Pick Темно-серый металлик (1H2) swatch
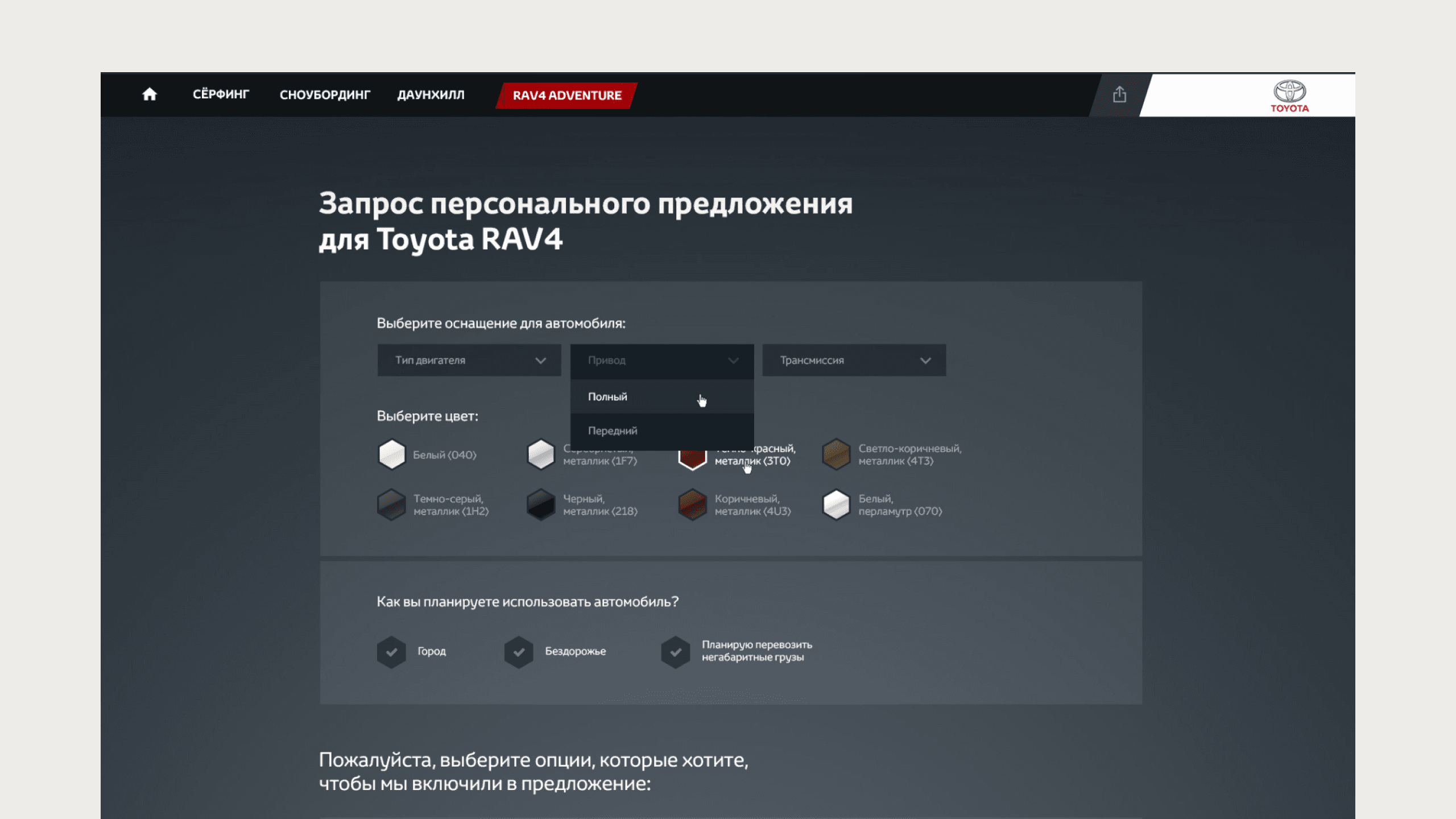The height and width of the screenshot is (819, 1456). coord(392,504)
